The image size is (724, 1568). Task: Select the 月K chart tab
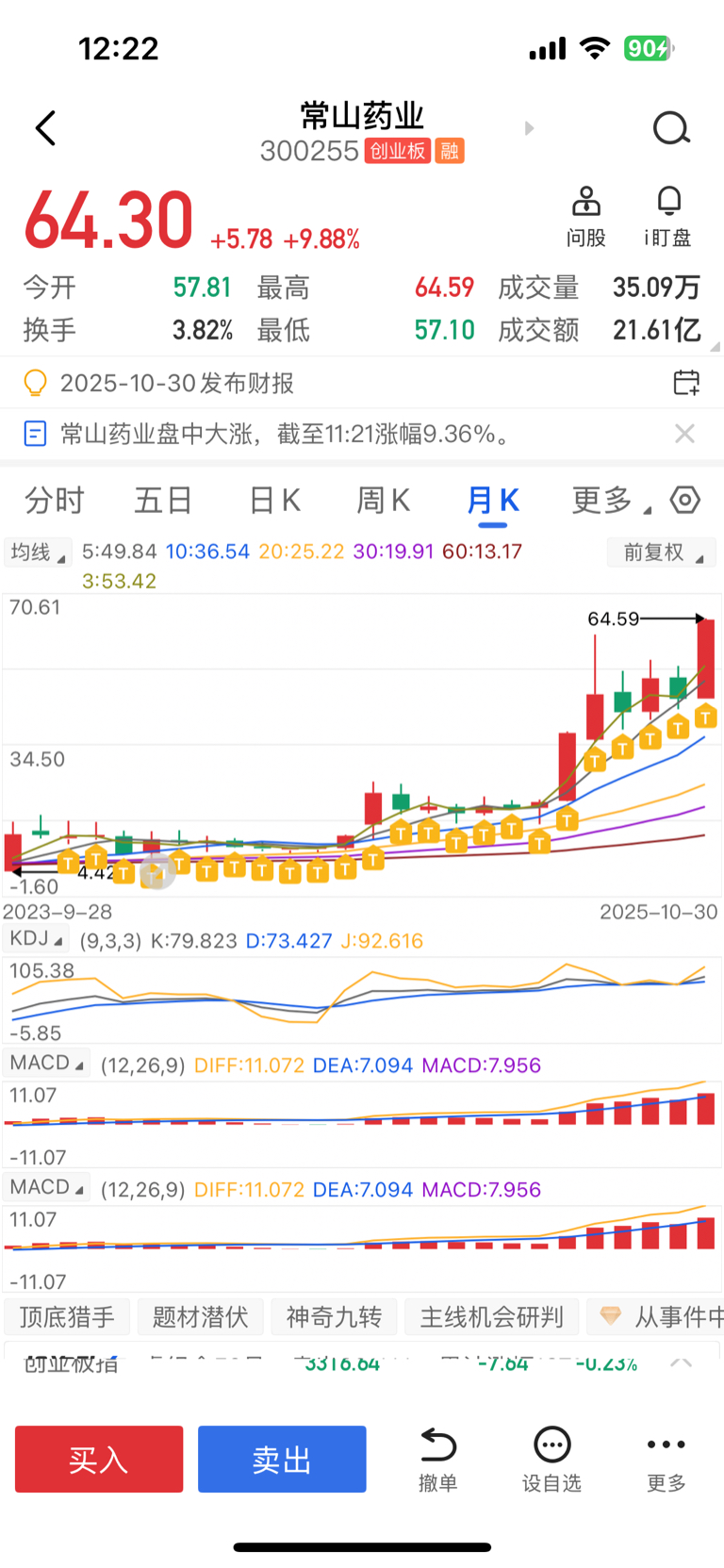(x=493, y=500)
